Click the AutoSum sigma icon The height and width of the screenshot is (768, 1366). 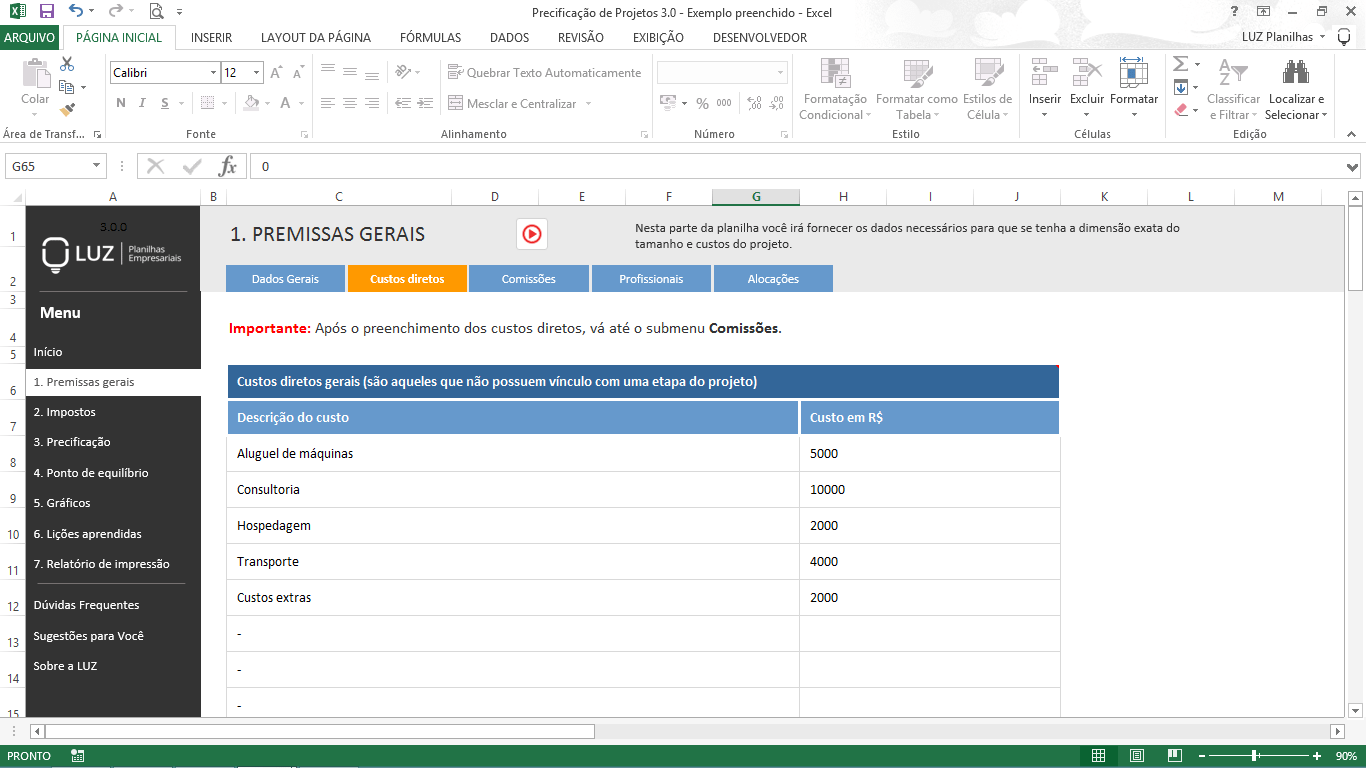[1180, 64]
